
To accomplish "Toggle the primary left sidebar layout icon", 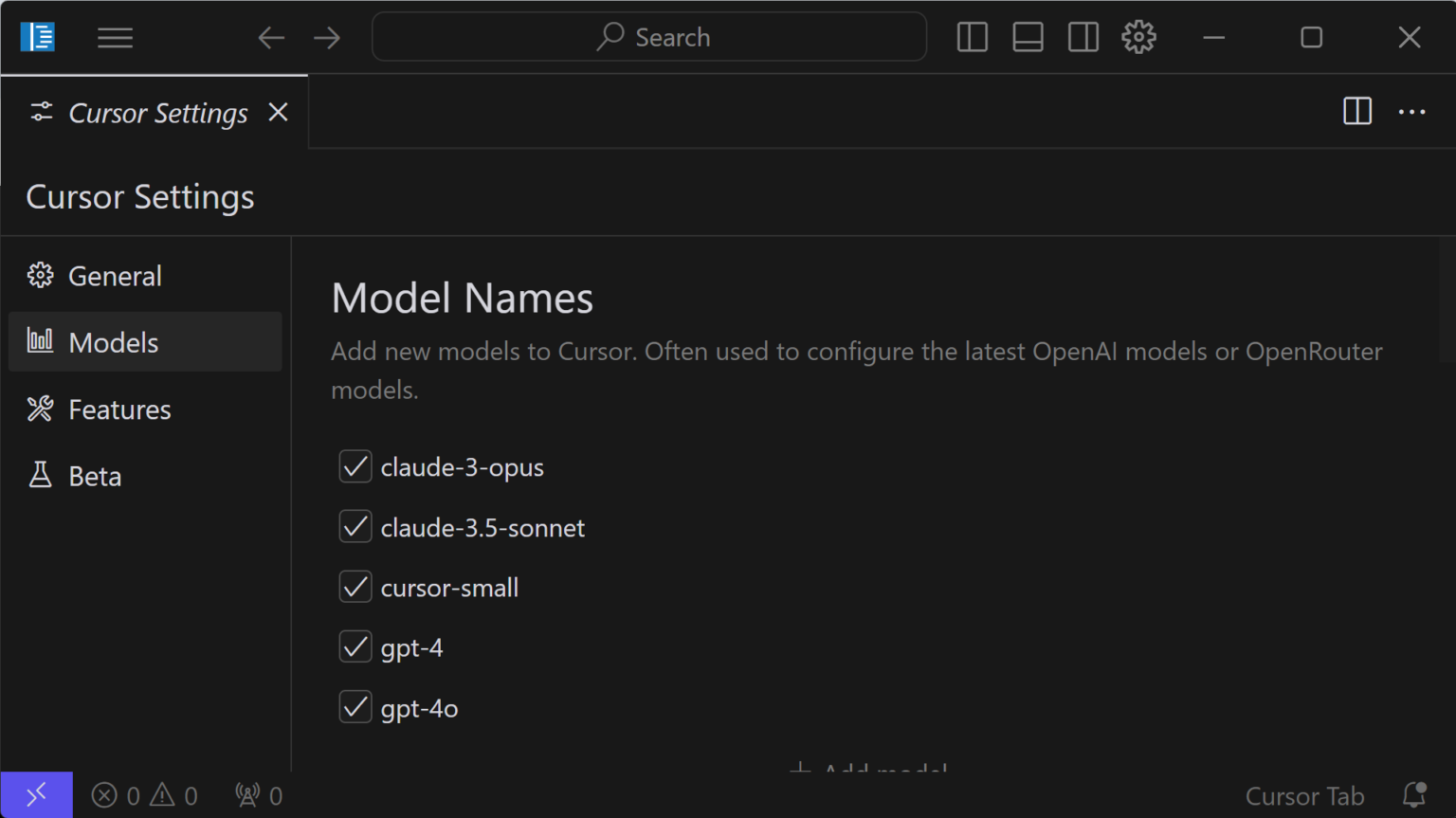I will tap(973, 37).
